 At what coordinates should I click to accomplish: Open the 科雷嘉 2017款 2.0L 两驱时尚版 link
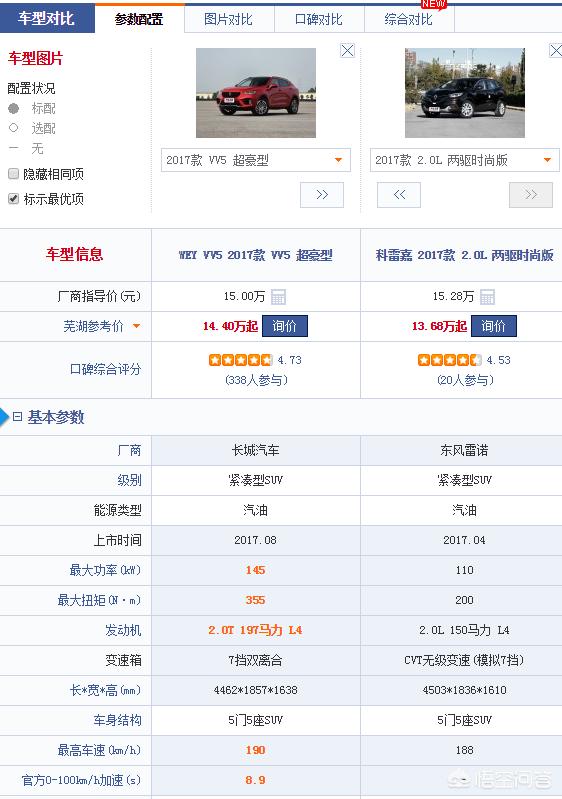464,255
